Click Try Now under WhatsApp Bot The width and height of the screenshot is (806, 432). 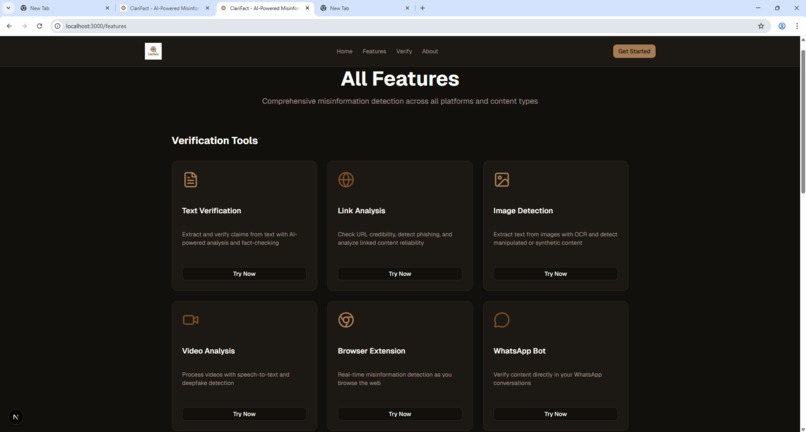[x=556, y=414]
